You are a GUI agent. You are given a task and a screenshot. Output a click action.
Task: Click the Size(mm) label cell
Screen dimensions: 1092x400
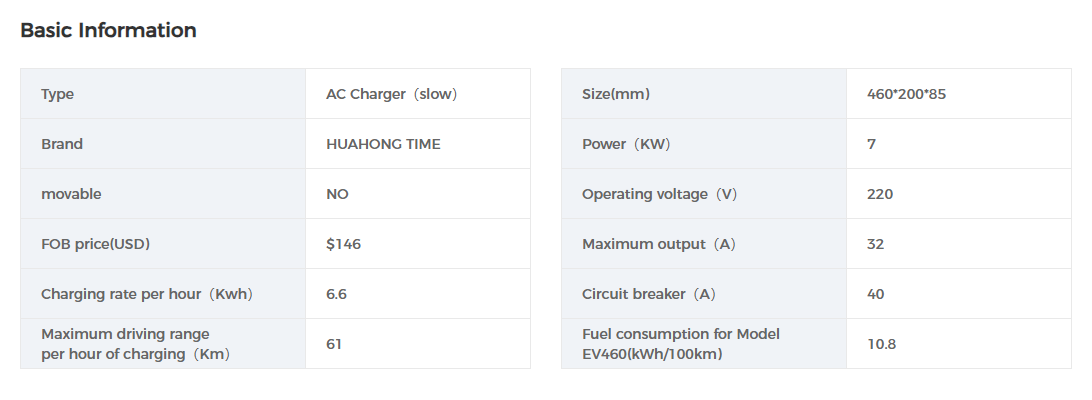(616, 94)
